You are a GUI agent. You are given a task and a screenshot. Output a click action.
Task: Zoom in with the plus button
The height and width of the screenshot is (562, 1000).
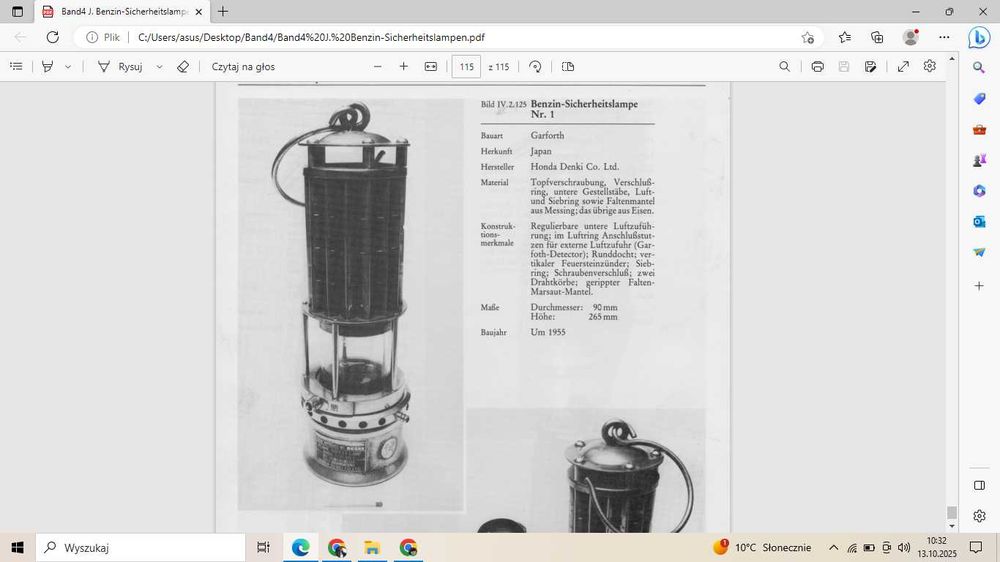pos(404,66)
